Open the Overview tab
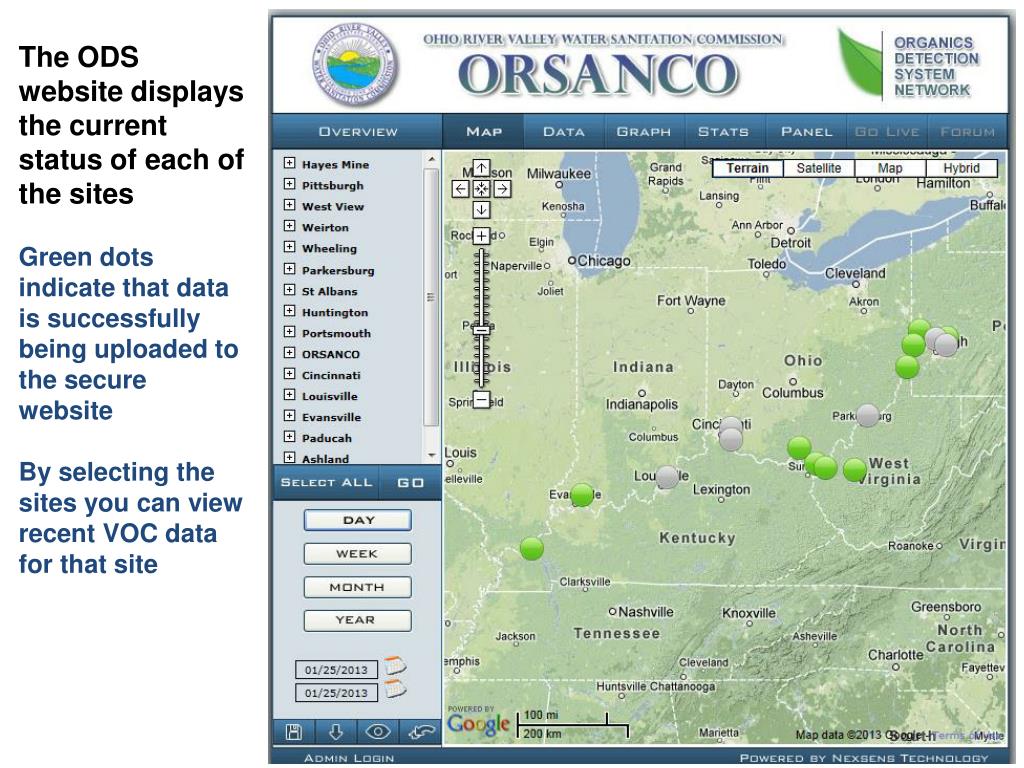Screen dimensions: 1024x768 [x=358, y=132]
